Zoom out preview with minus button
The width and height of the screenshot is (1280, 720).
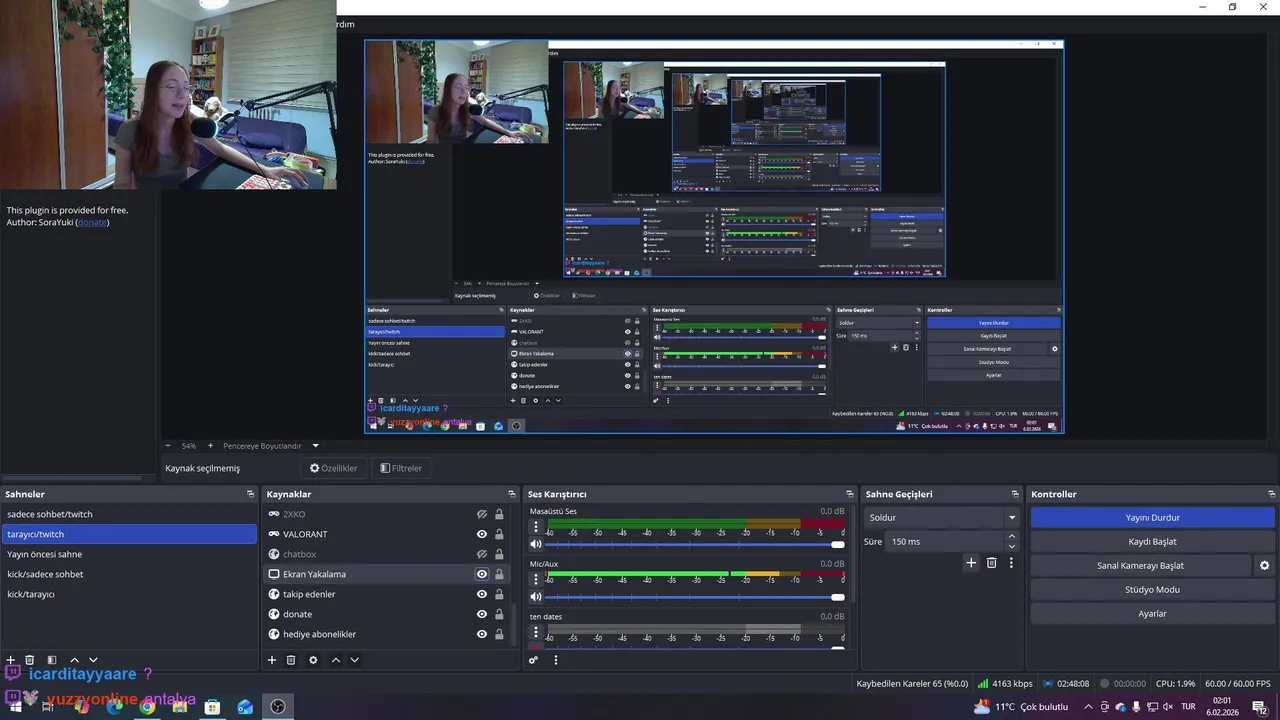[168, 446]
